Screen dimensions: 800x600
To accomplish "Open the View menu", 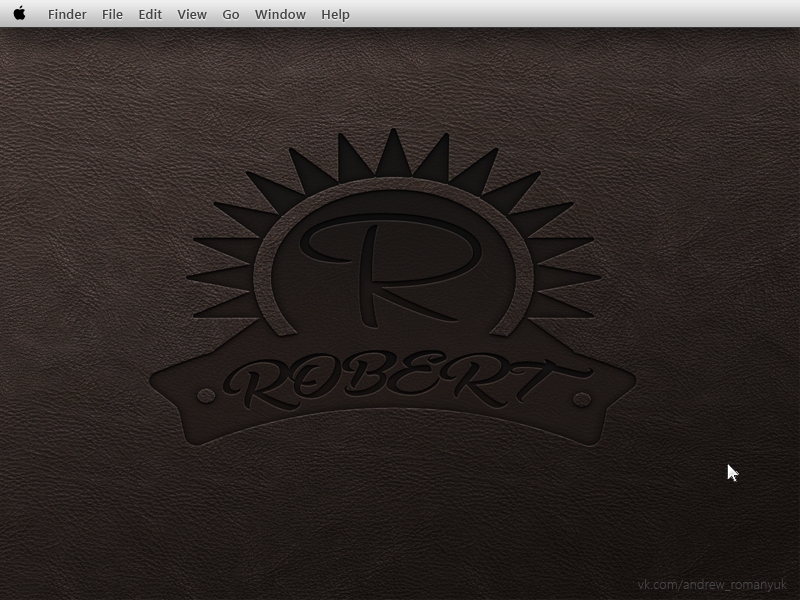I will point(192,14).
